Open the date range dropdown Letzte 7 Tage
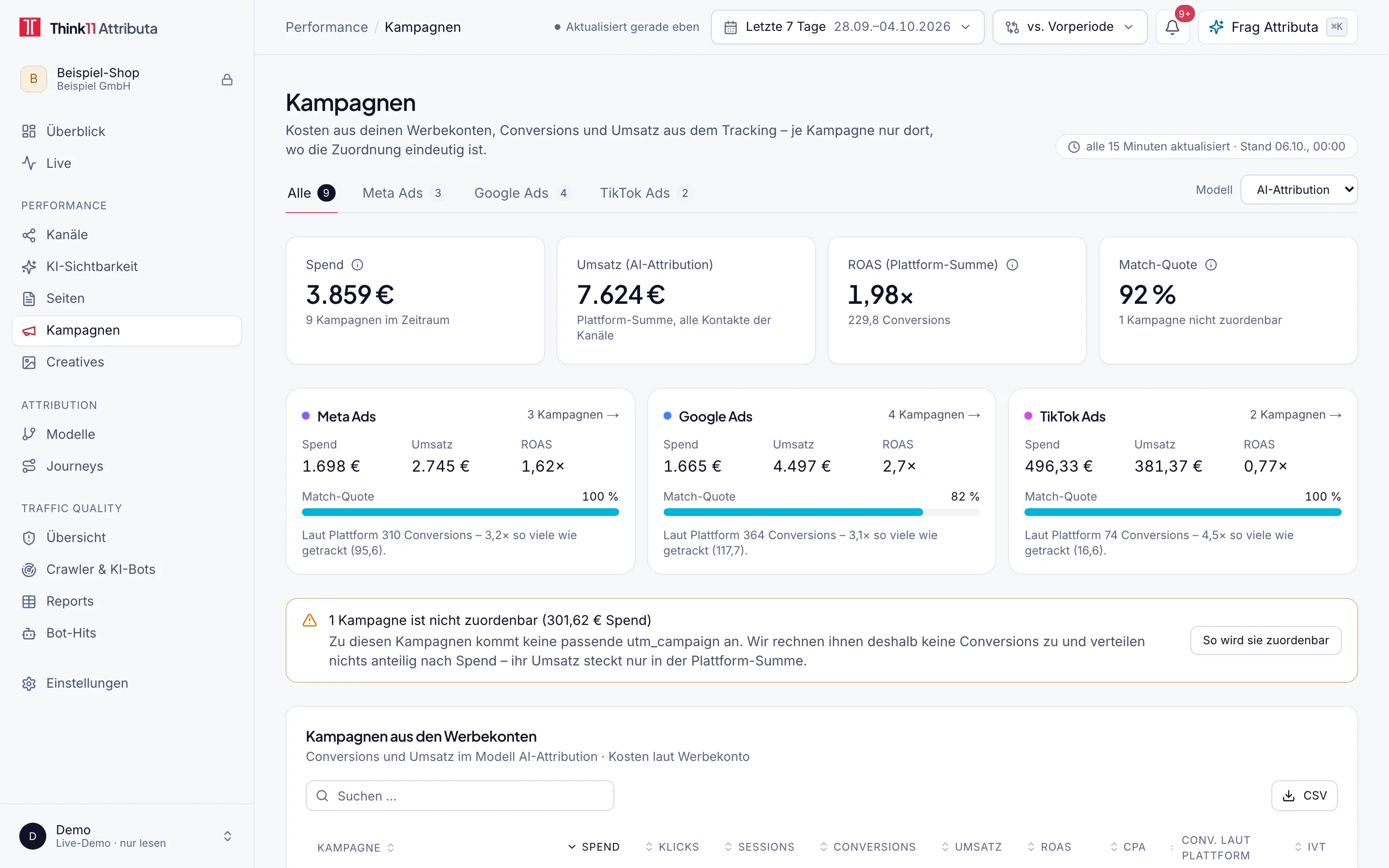This screenshot has height=868, width=1389. pyautogui.click(x=847, y=27)
